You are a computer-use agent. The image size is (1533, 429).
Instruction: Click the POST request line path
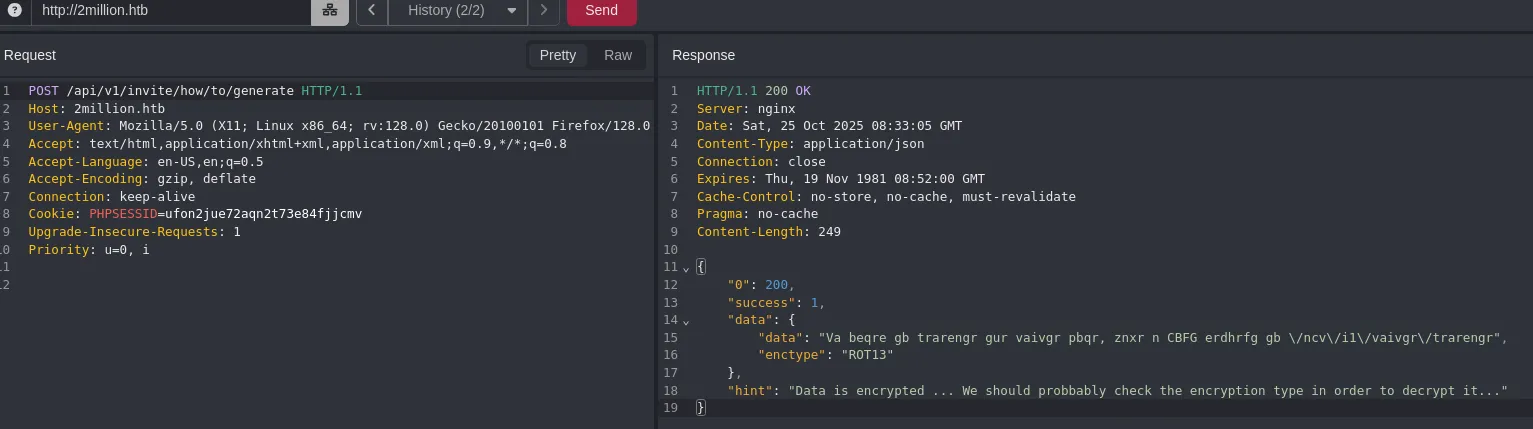(180, 90)
